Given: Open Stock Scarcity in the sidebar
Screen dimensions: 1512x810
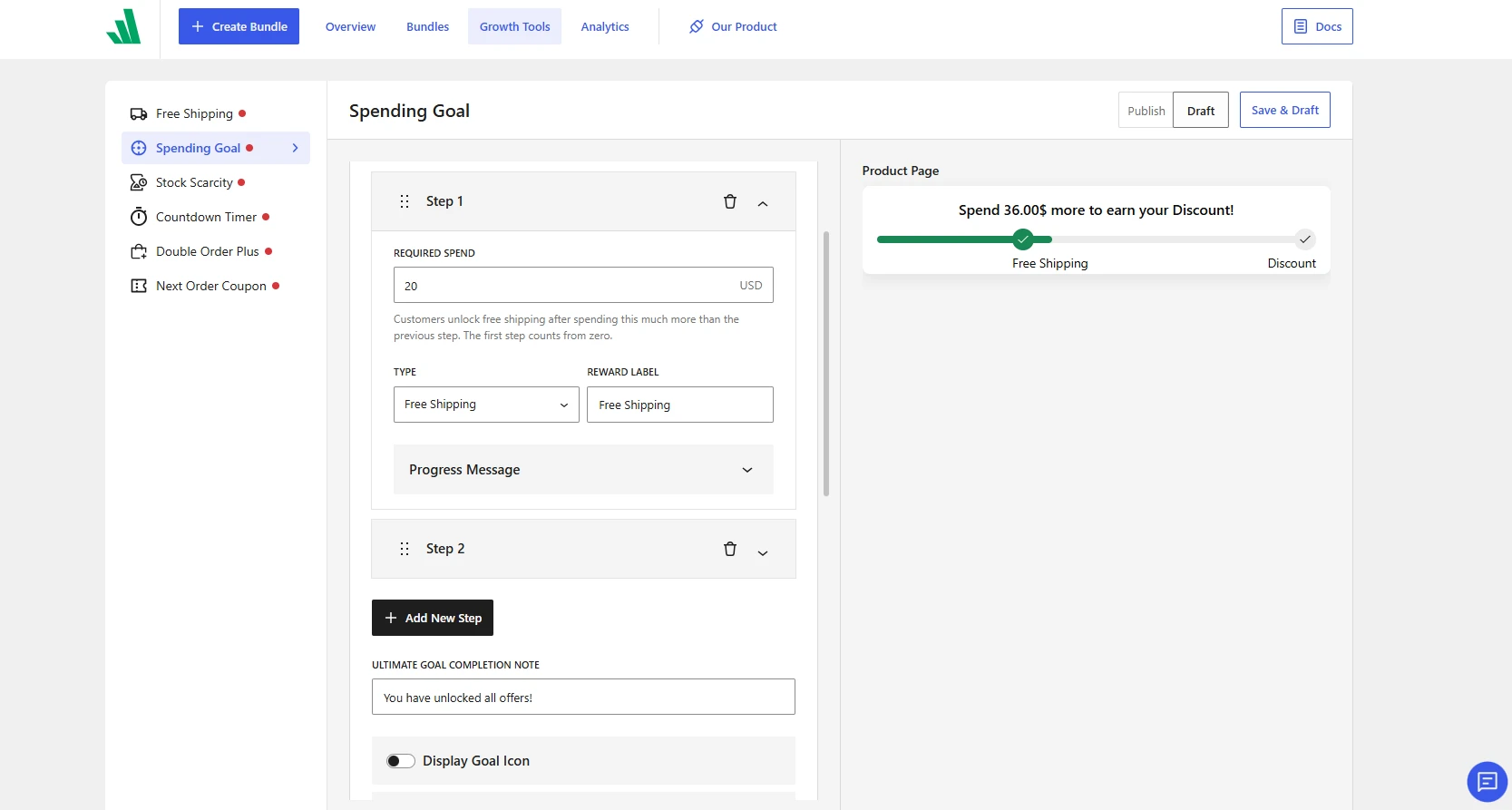Looking at the screenshot, I should 216,182.
